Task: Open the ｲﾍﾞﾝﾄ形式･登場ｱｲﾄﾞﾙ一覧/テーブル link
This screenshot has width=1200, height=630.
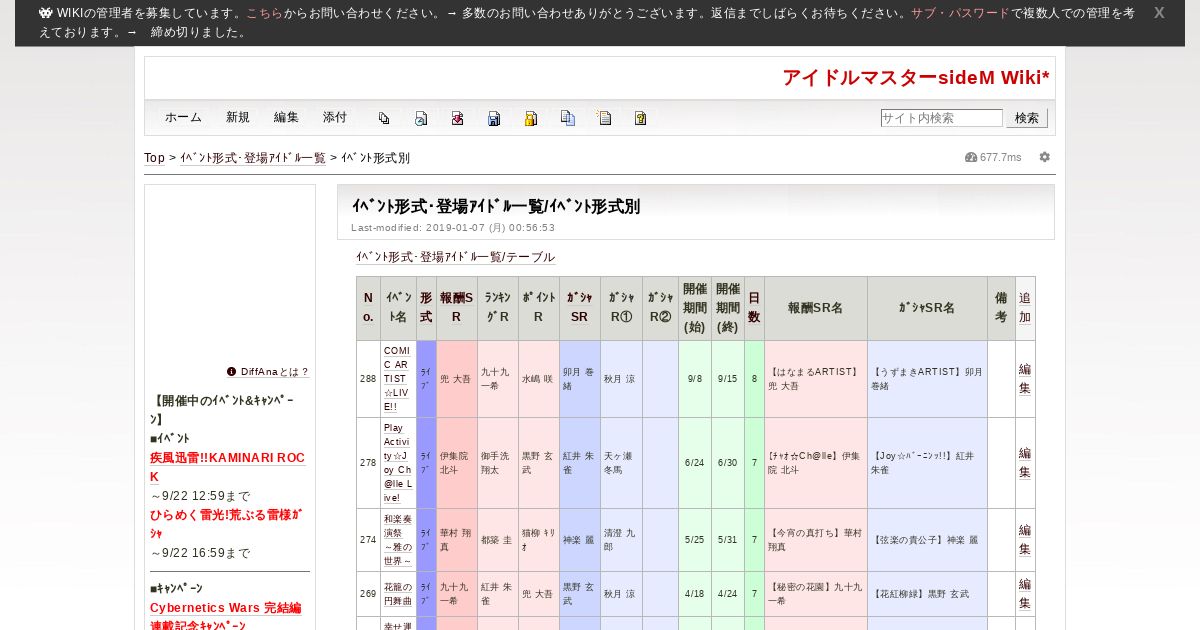Action: click(455, 257)
